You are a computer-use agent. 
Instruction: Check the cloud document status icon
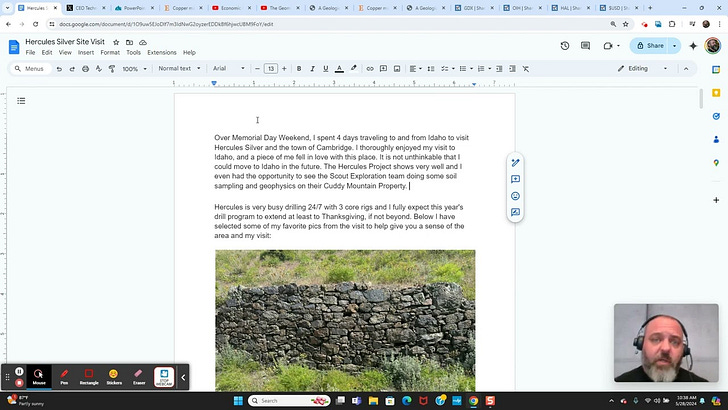(143, 42)
